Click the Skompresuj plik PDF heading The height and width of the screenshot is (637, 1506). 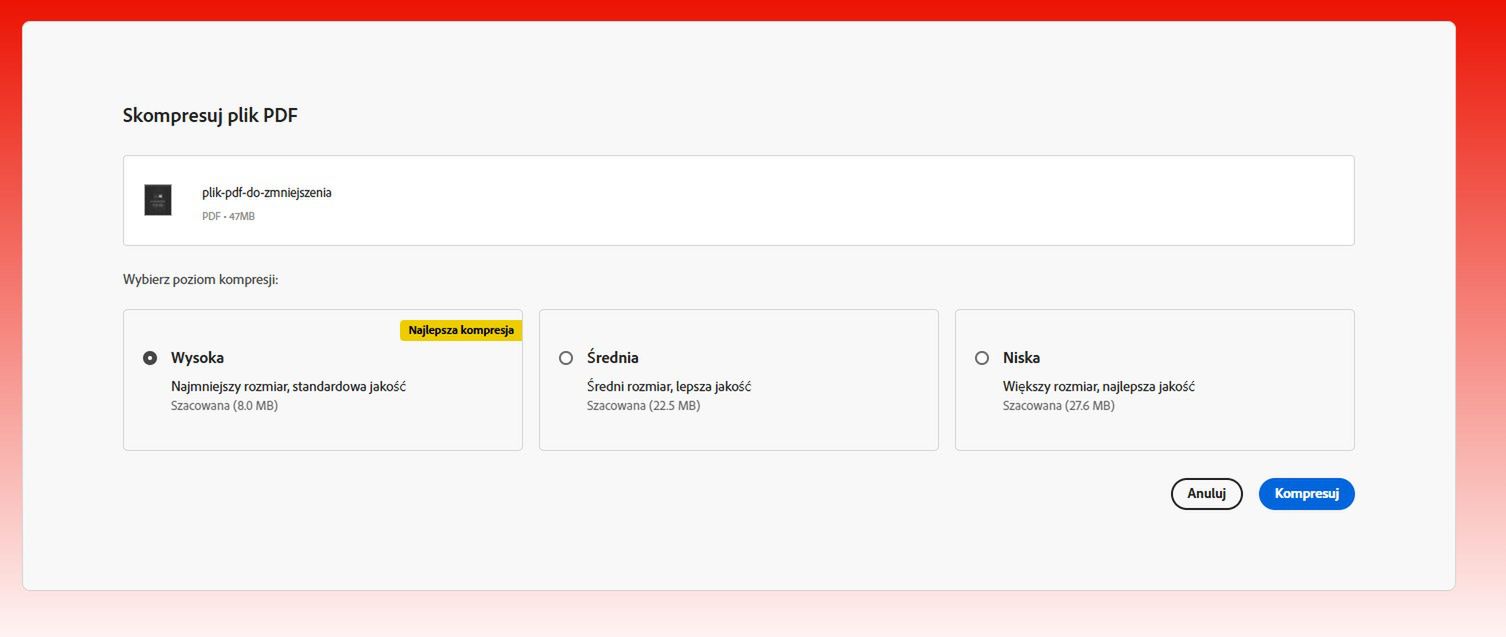pyautogui.click(x=208, y=115)
